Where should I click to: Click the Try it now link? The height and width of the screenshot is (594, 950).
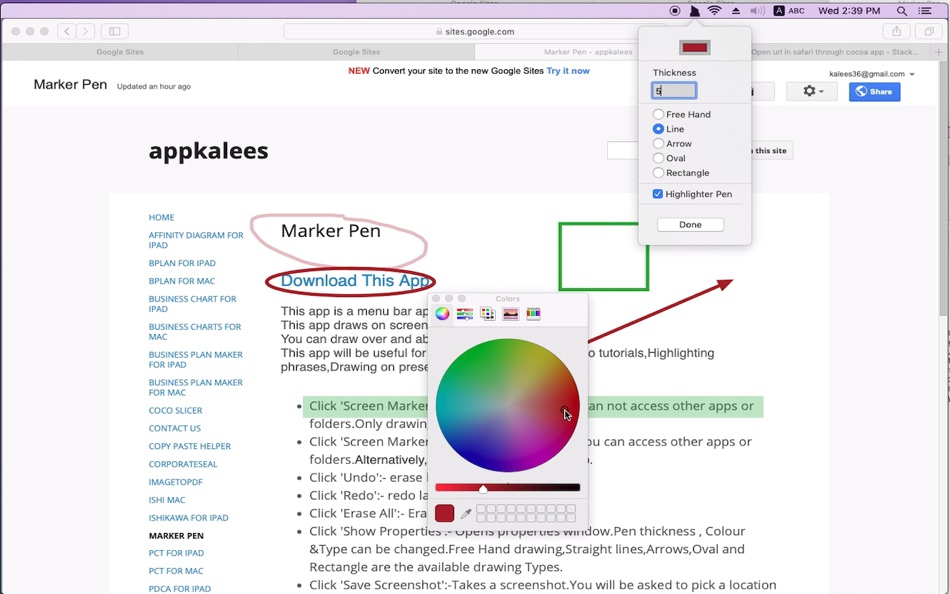tap(568, 71)
